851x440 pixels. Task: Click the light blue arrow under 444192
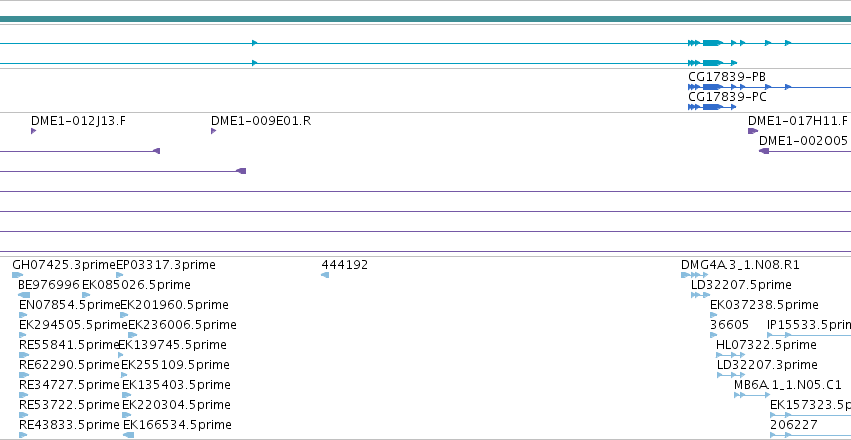[x=325, y=275]
